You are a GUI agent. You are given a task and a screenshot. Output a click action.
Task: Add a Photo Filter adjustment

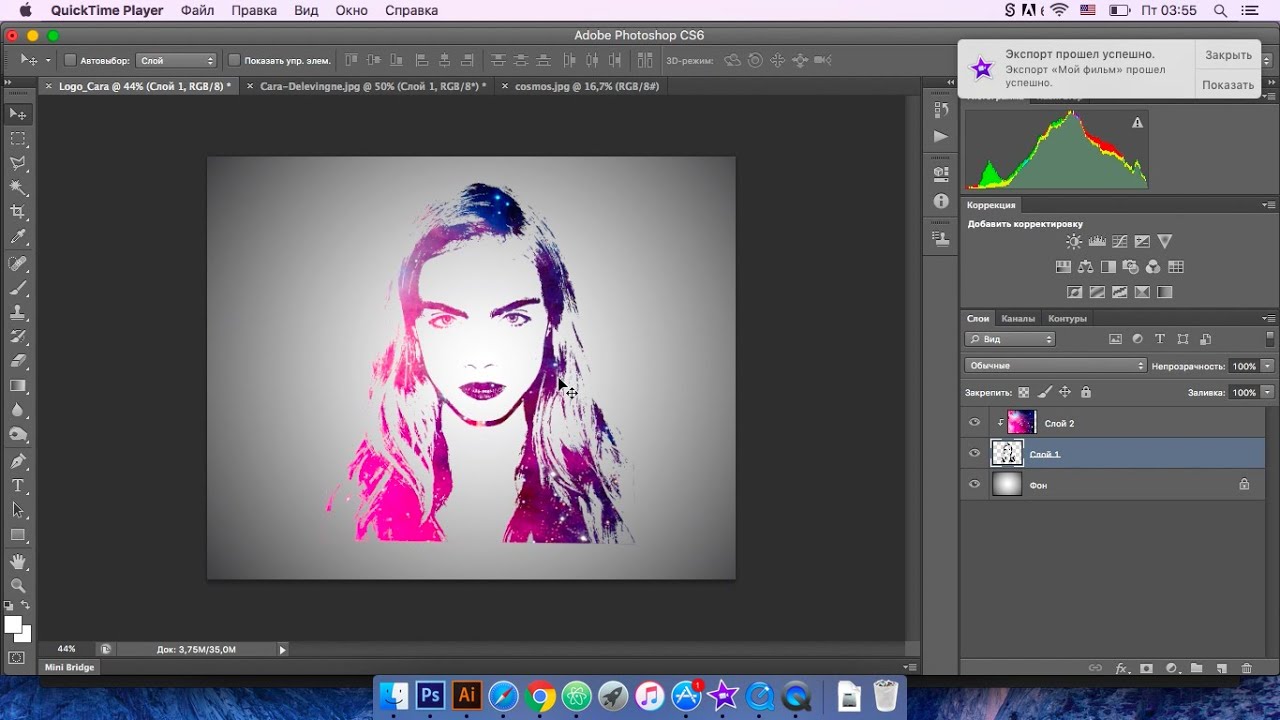pyautogui.click(x=1131, y=267)
